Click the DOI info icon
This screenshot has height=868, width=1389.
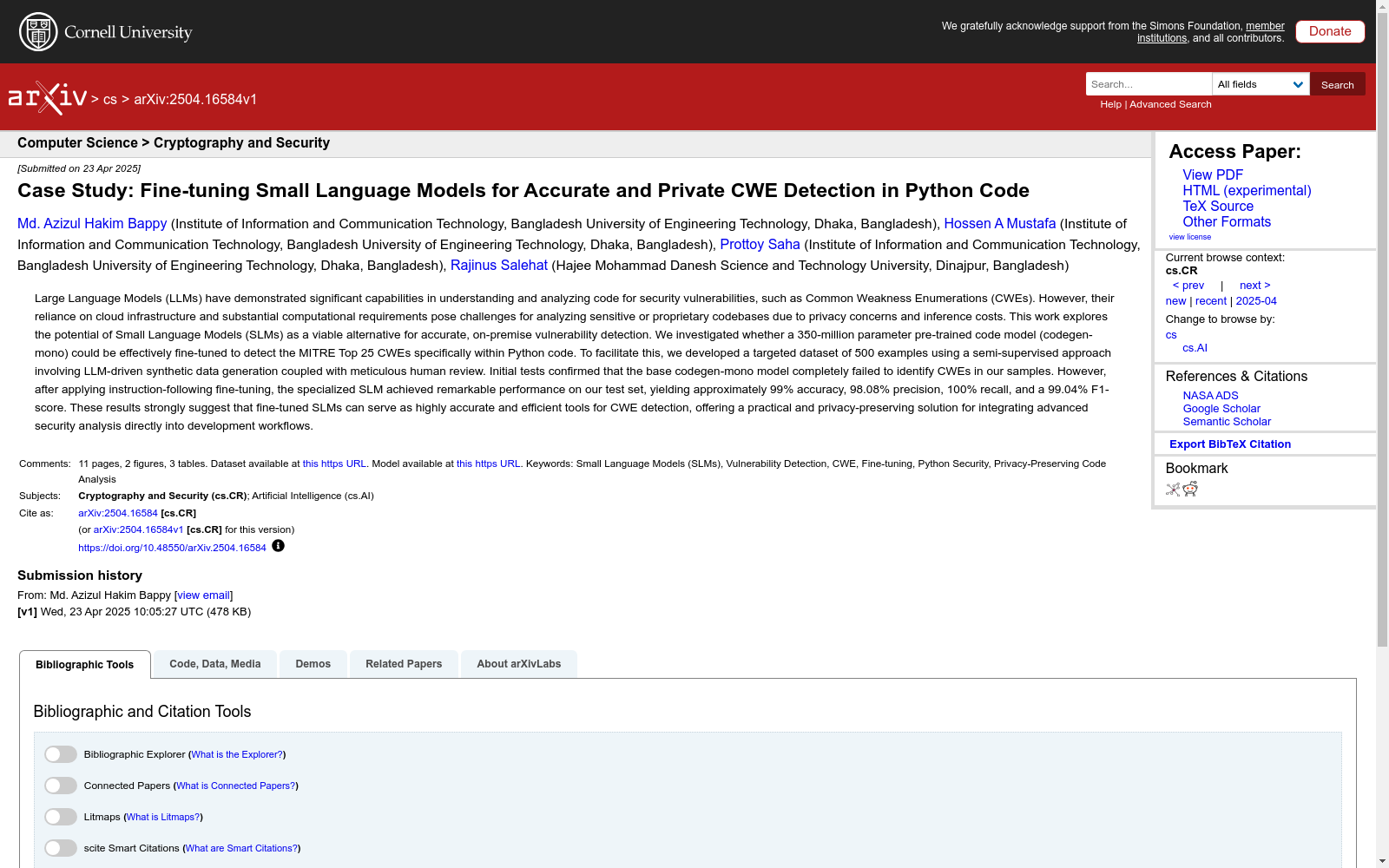coord(278,546)
